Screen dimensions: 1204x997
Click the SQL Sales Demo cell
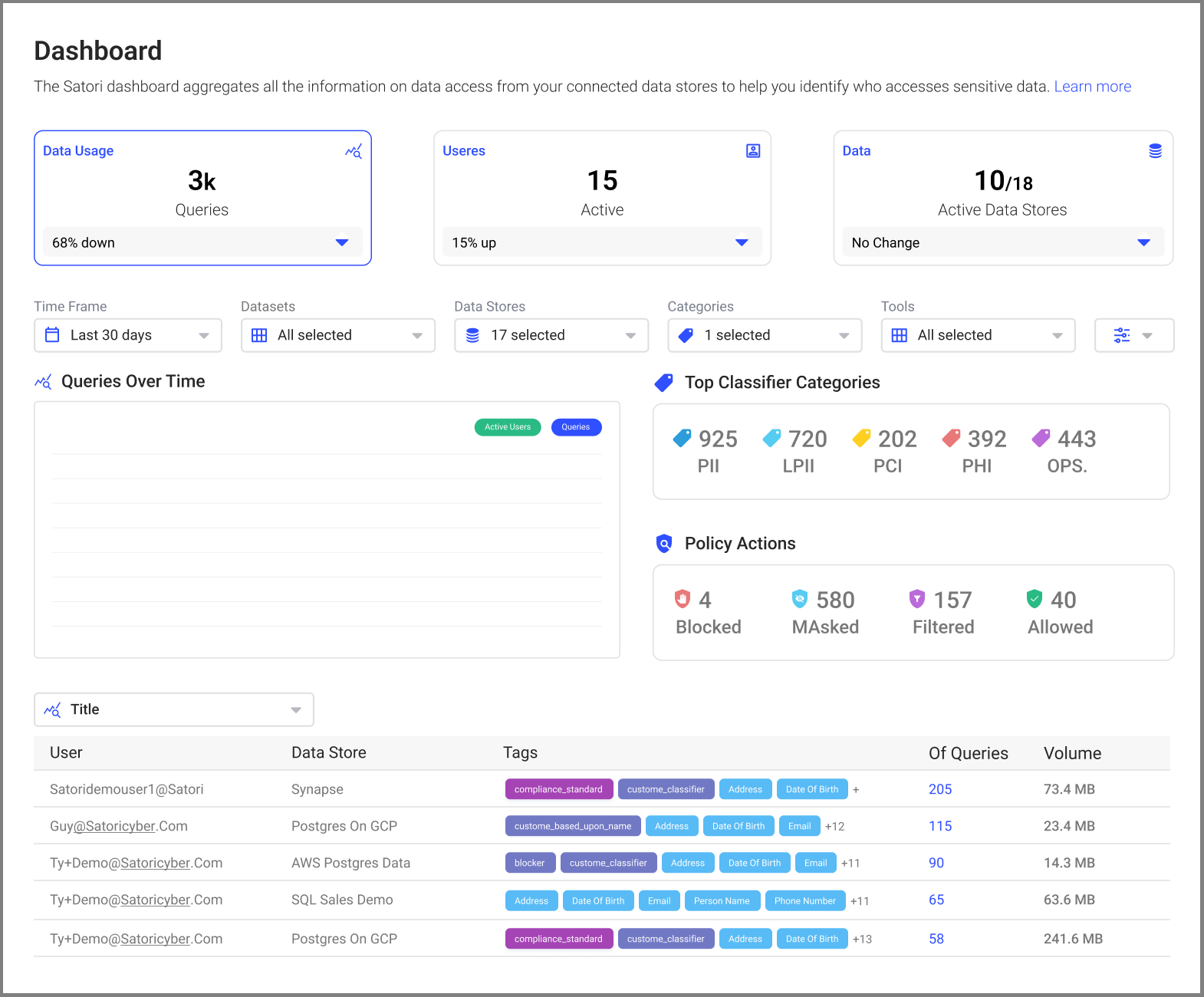tap(342, 900)
